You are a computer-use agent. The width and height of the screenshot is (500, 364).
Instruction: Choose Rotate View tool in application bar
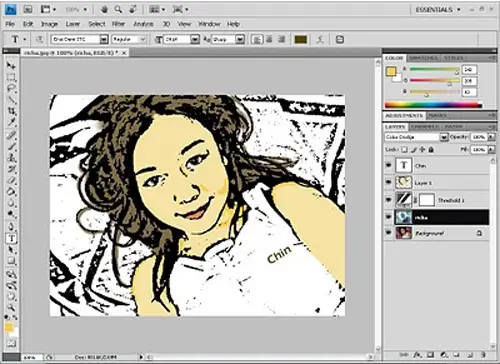tap(133, 9)
